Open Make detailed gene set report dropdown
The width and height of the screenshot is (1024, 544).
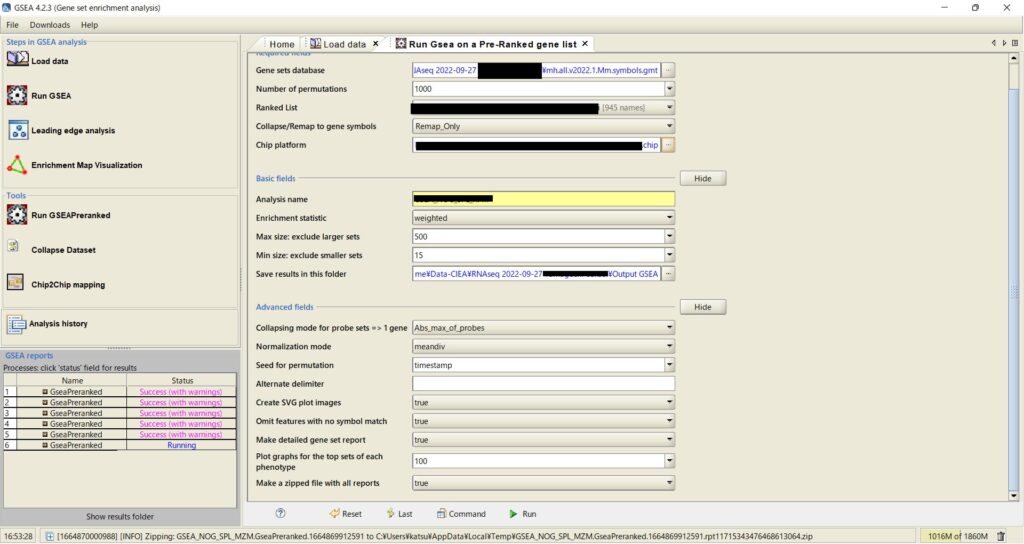[x=669, y=440]
